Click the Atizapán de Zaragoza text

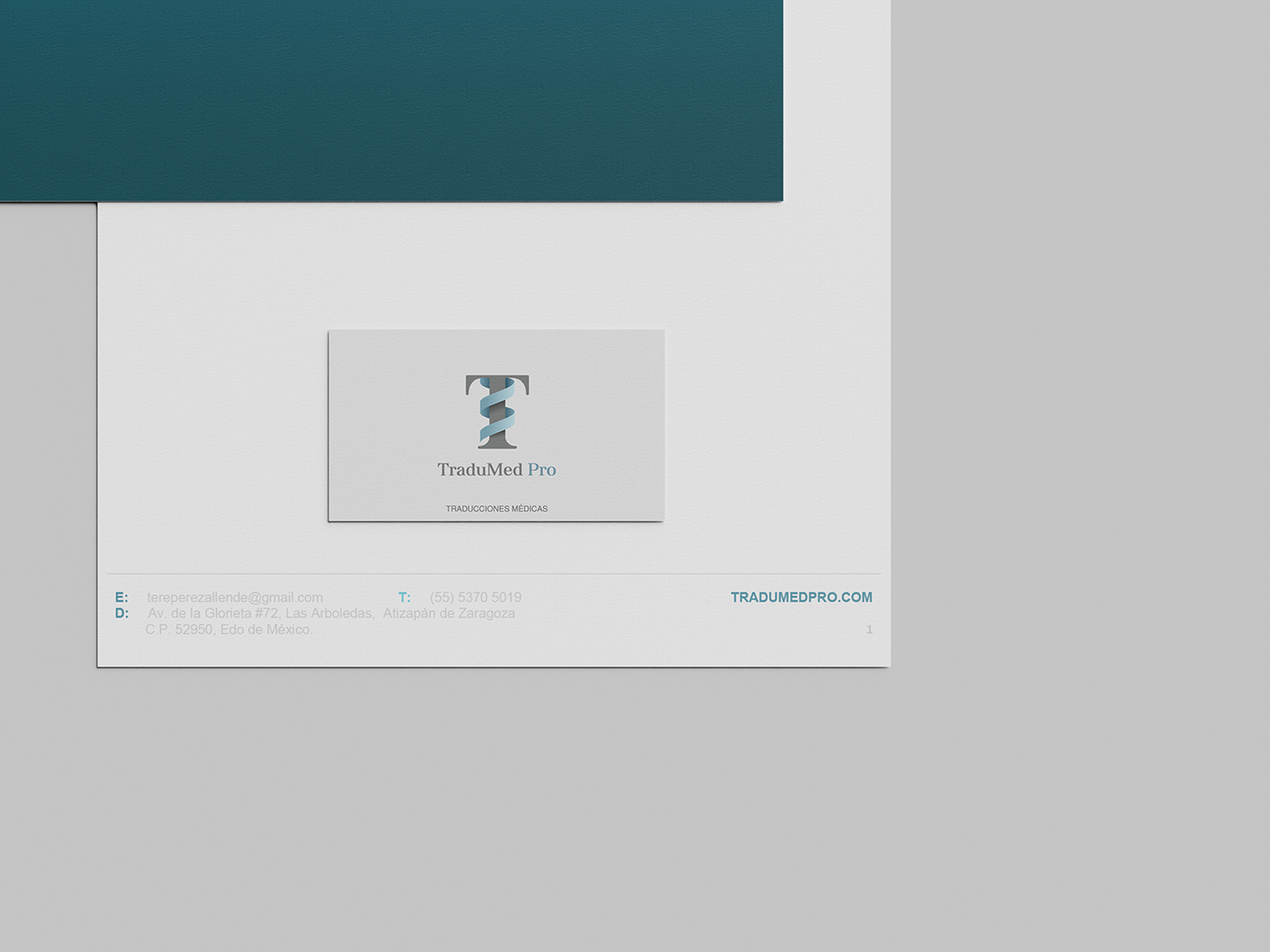click(x=449, y=614)
